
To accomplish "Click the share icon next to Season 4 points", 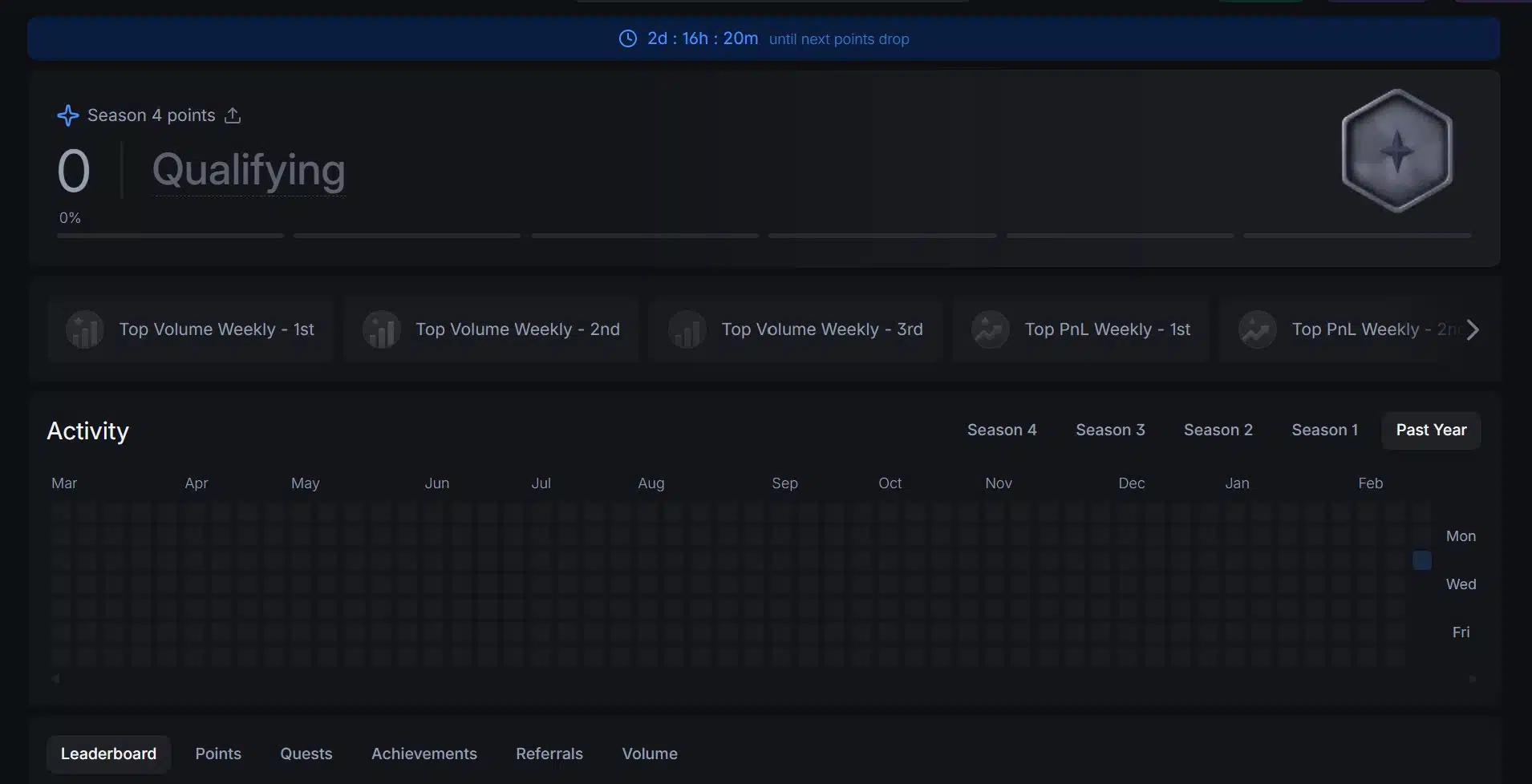I will pyautogui.click(x=233, y=115).
